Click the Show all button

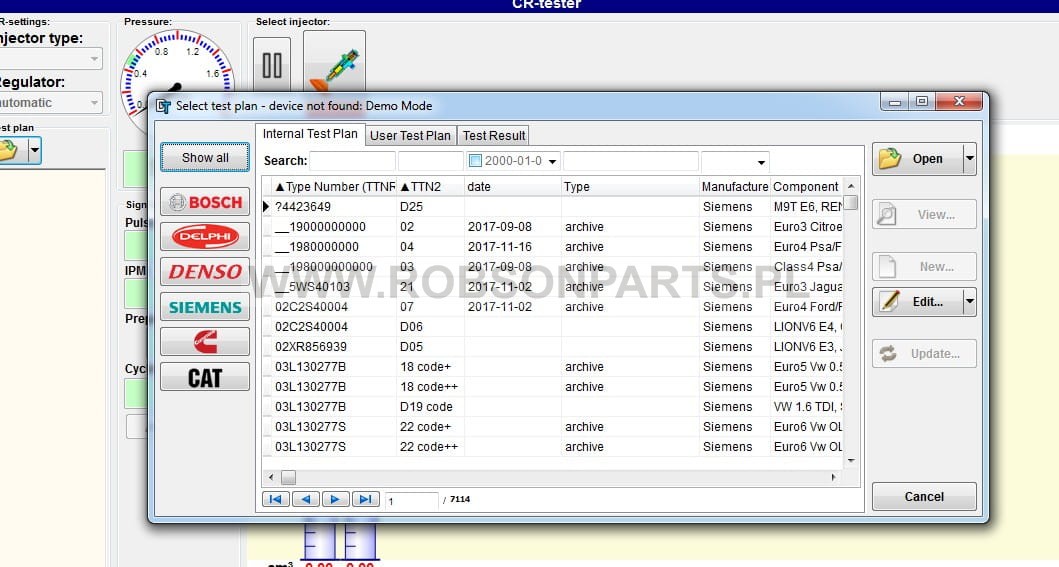pos(205,157)
